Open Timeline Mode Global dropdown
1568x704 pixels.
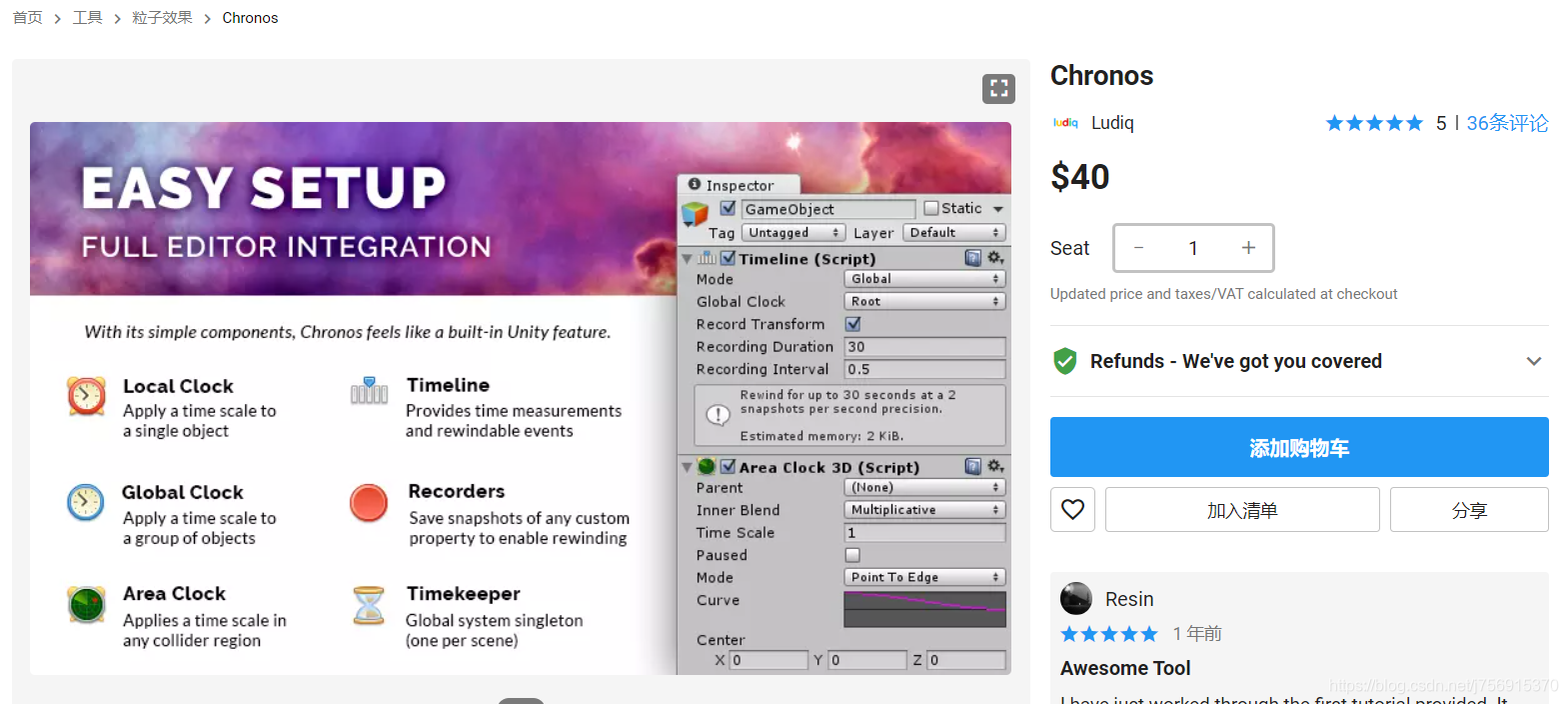[x=924, y=279]
